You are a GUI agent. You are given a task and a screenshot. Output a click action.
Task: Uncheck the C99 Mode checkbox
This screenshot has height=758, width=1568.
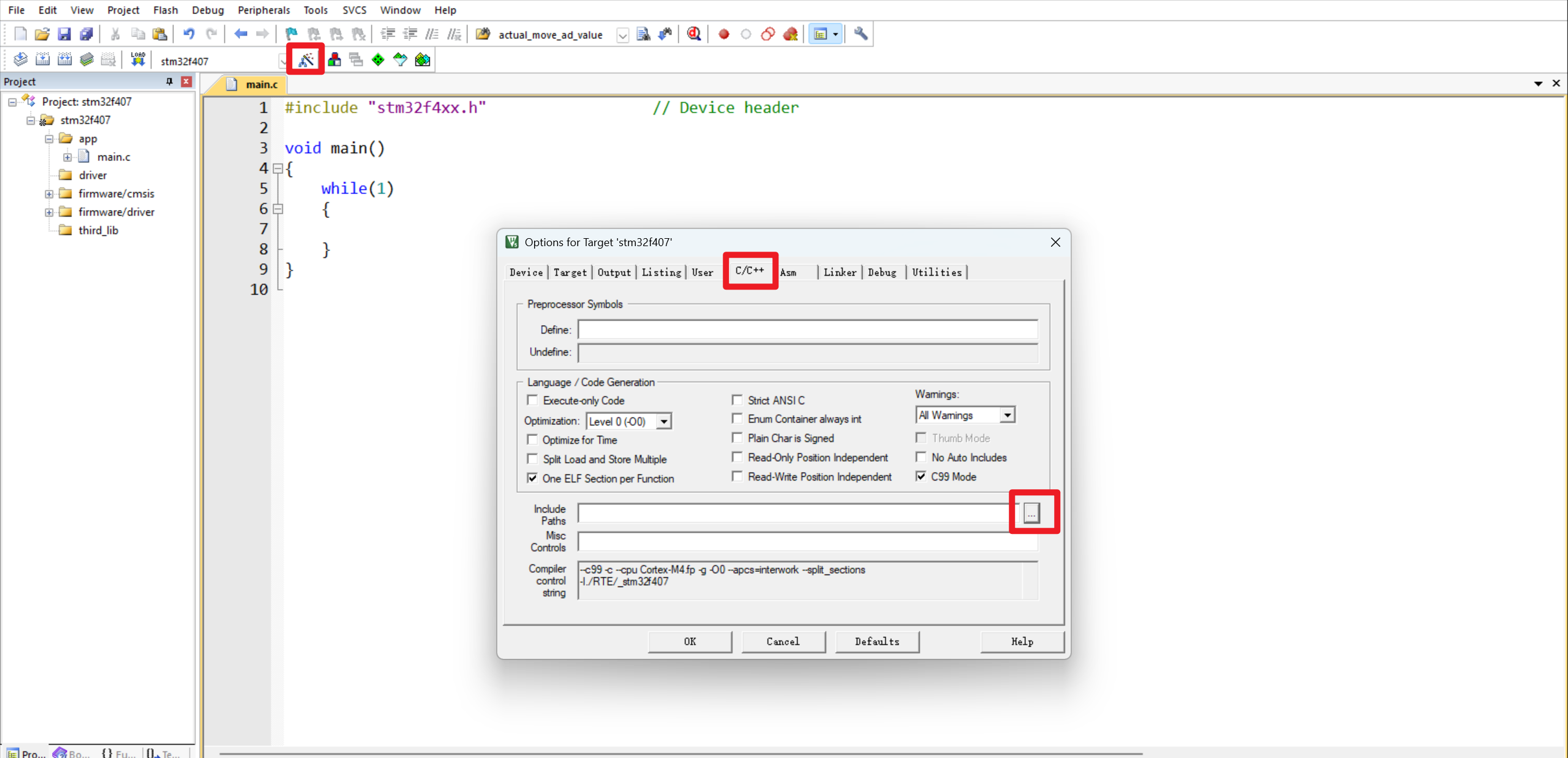(921, 476)
